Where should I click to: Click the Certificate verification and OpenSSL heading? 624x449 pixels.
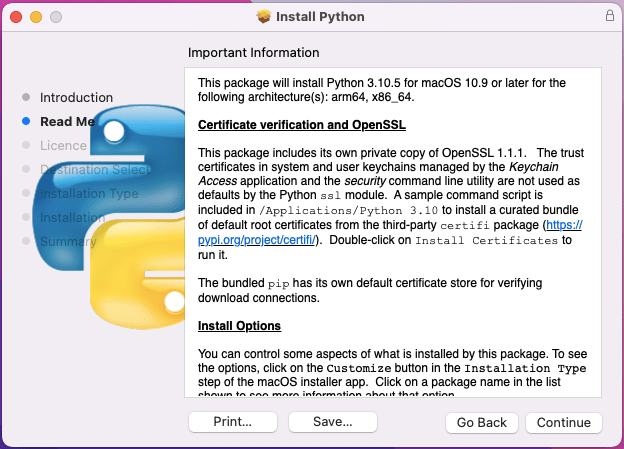[302, 125]
